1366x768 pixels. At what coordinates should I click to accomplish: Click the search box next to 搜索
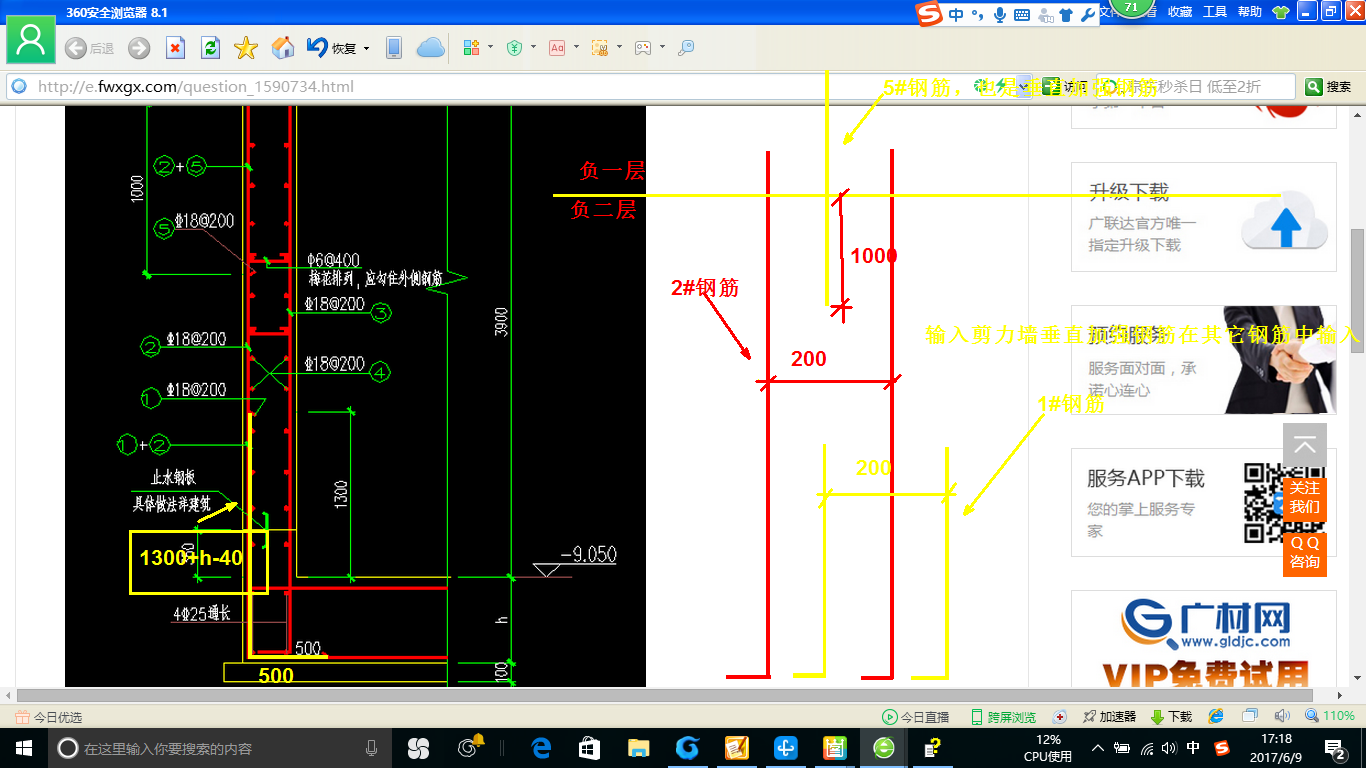[1195, 87]
